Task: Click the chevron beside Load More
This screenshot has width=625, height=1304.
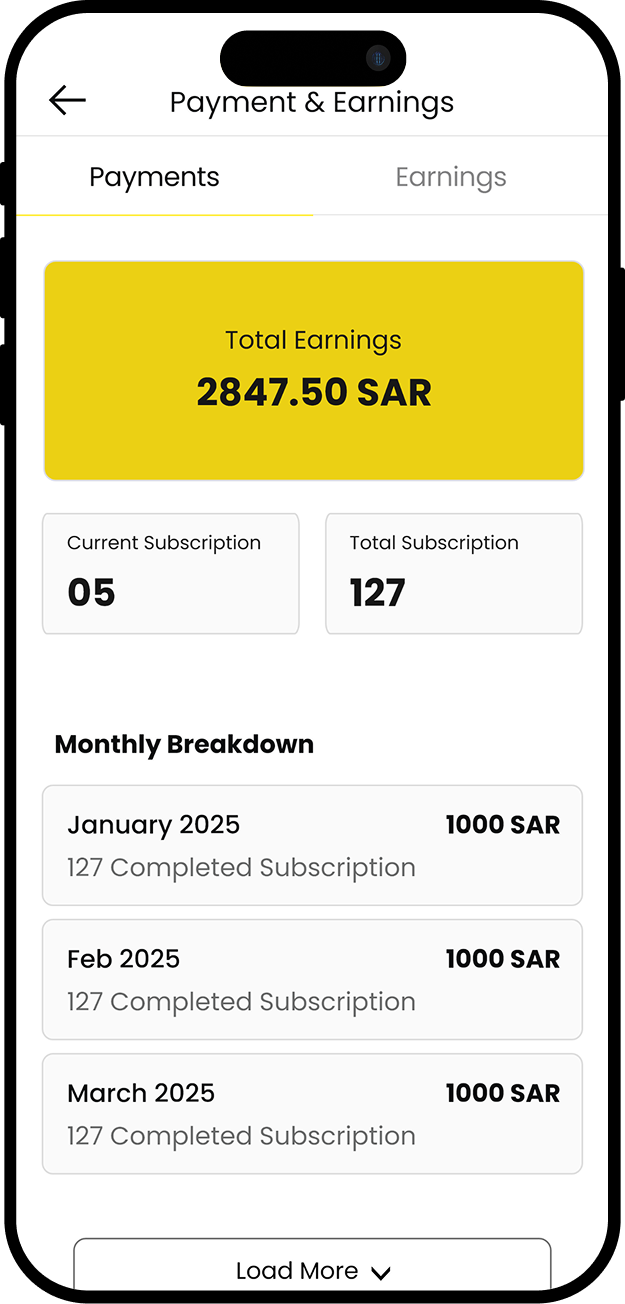Action: click(380, 1272)
